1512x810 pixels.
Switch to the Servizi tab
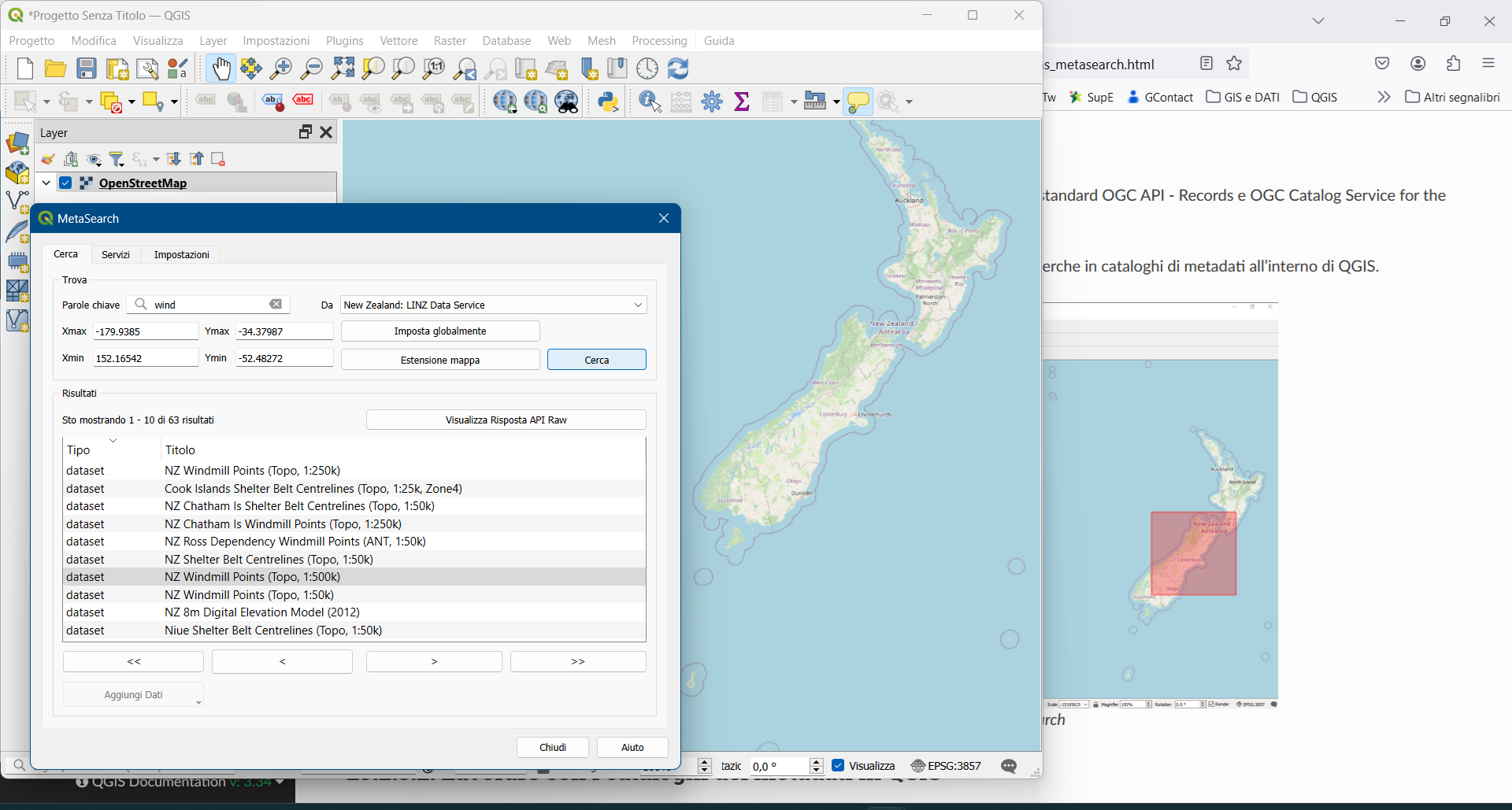tap(116, 254)
